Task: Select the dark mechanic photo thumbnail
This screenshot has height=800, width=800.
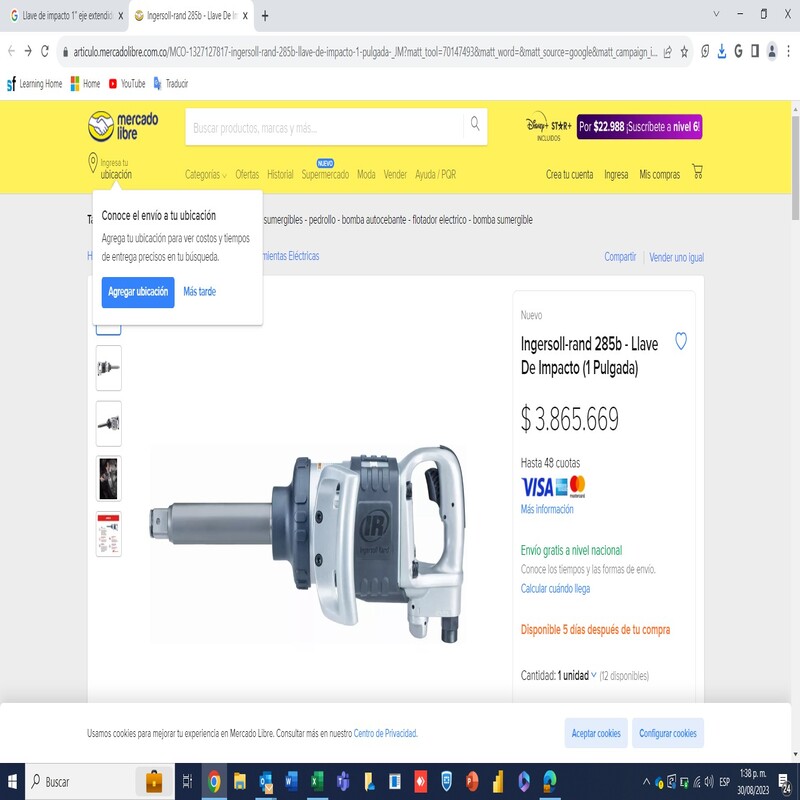Action: (109, 478)
